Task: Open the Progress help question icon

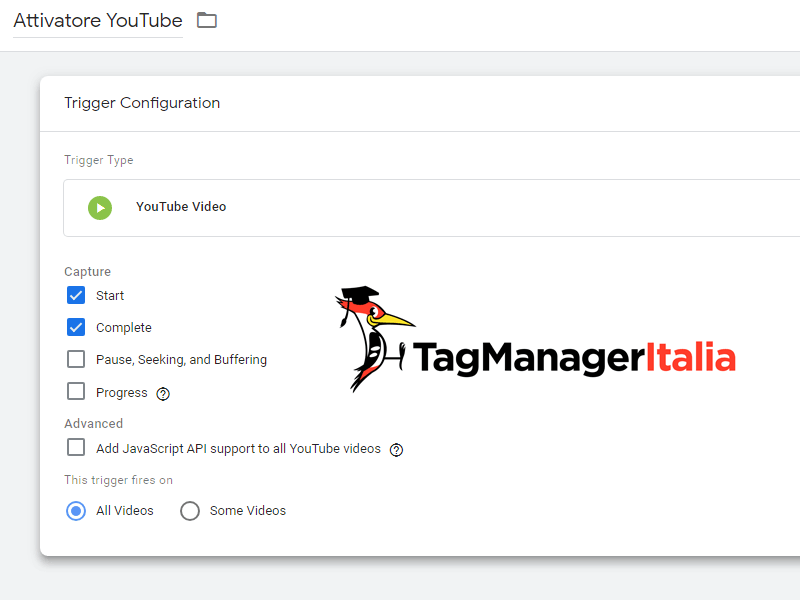Action: [163, 394]
